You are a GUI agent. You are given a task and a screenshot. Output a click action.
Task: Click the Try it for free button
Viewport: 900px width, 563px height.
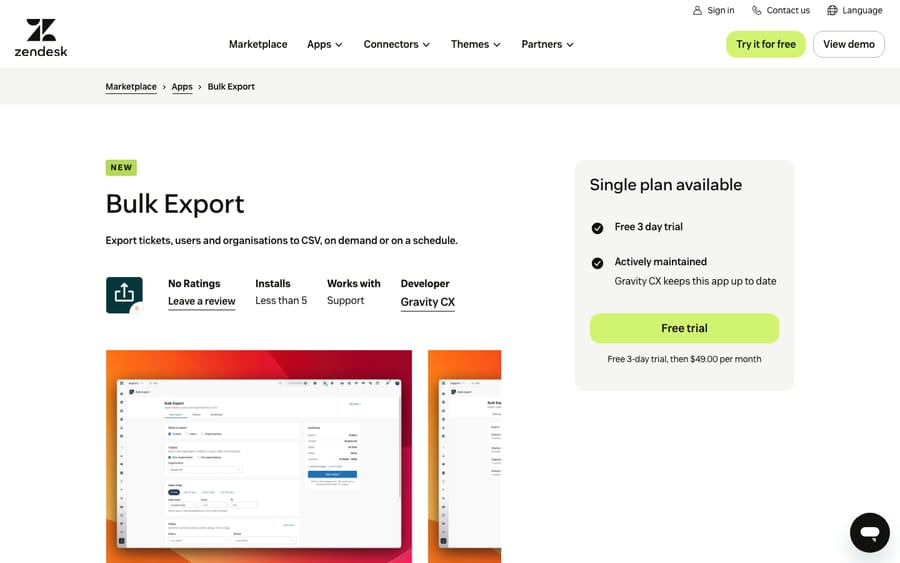pyautogui.click(x=766, y=44)
